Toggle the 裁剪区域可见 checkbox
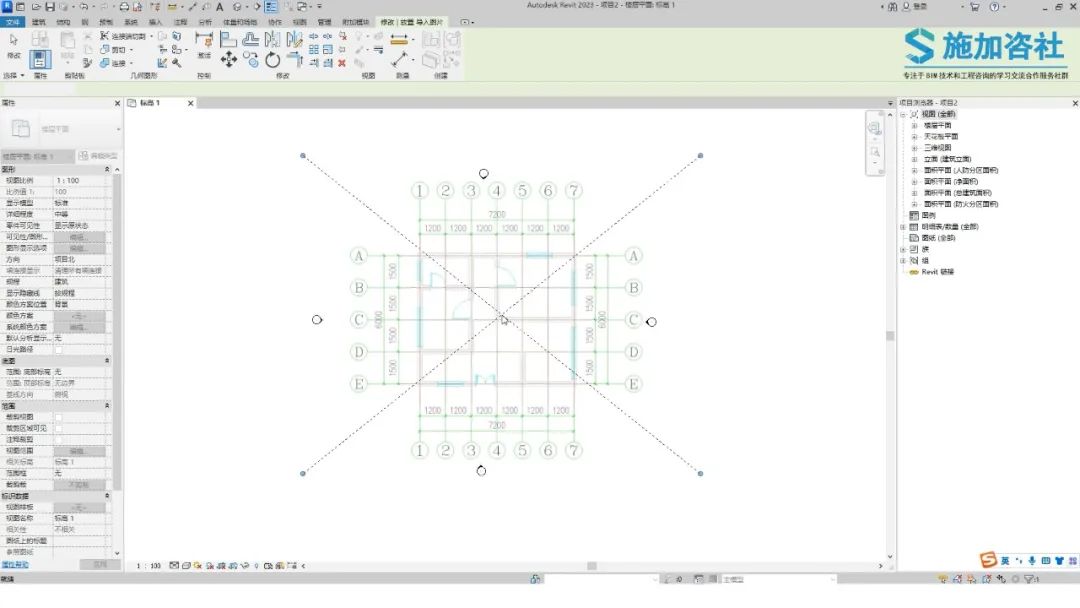The image size is (1080, 608). coord(59,428)
